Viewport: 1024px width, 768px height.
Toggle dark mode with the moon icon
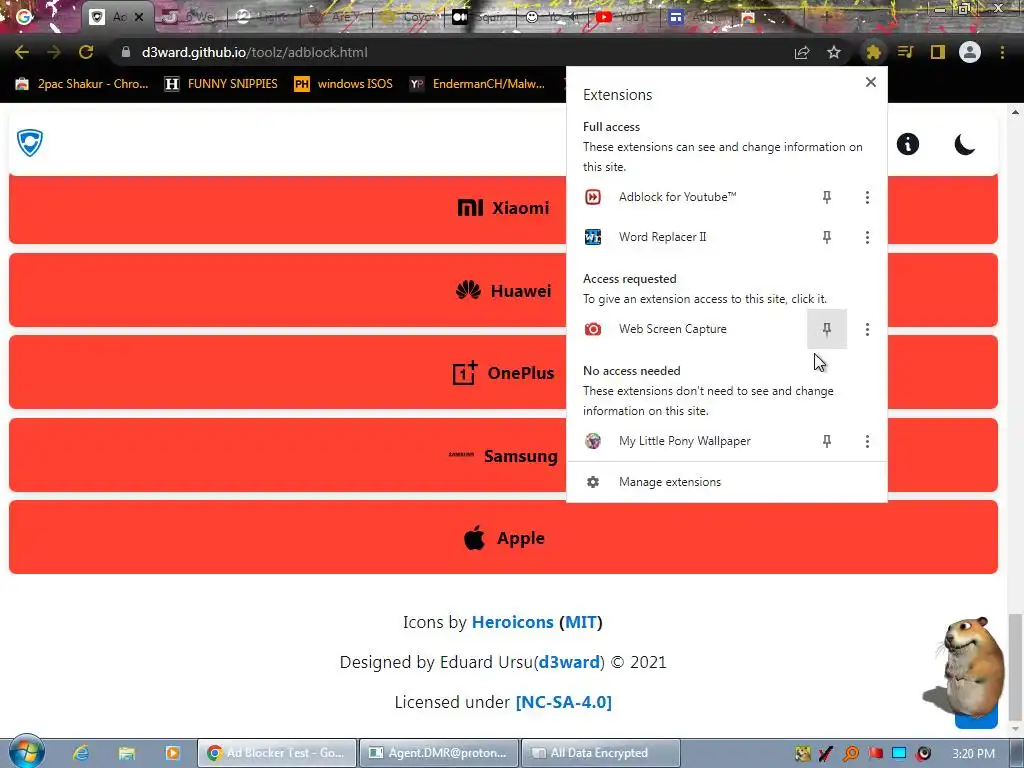965,144
